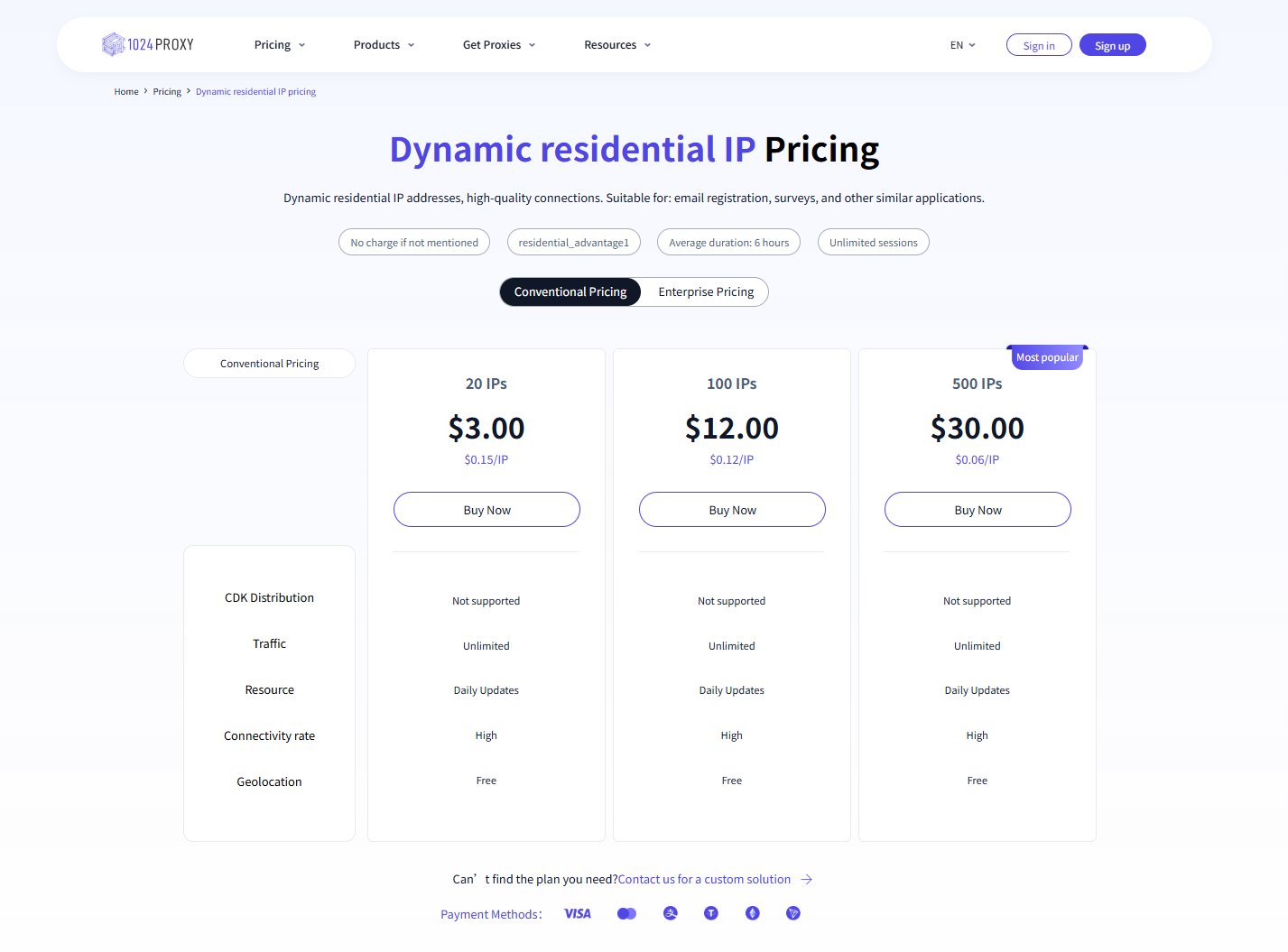Screen dimensions: 1288x952
Task: Click Not supported in the 20 IPs plan
Action: click(x=486, y=601)
